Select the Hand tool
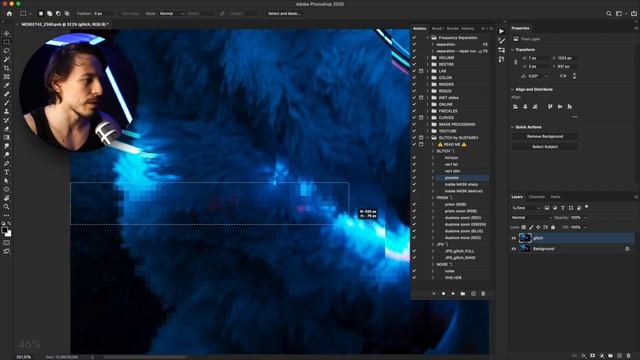 click(7, 198)
